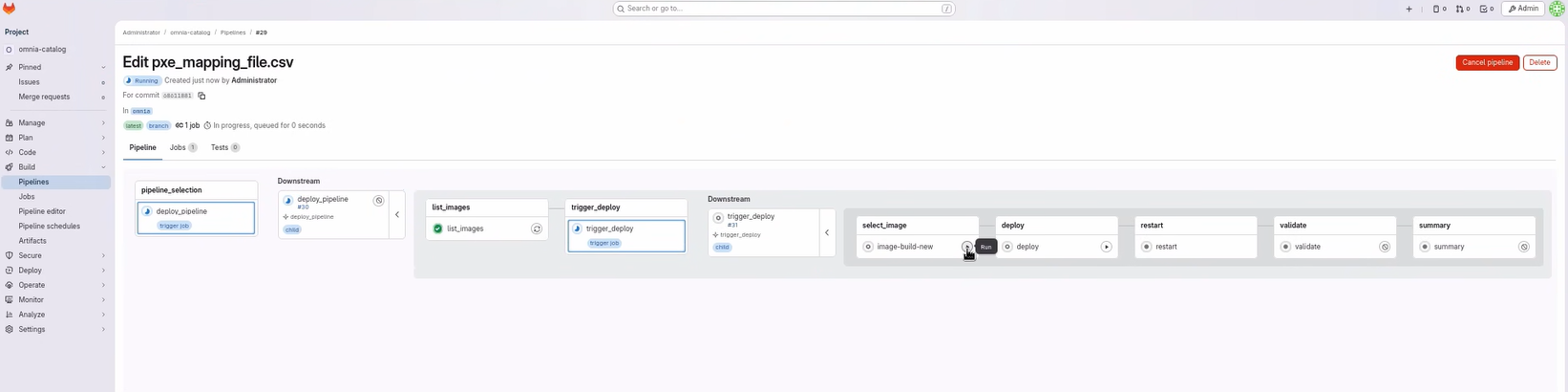Focus the Search or go to field
Image resolution: width=1568 pixels, height=392 pixels.
[784, 9]
